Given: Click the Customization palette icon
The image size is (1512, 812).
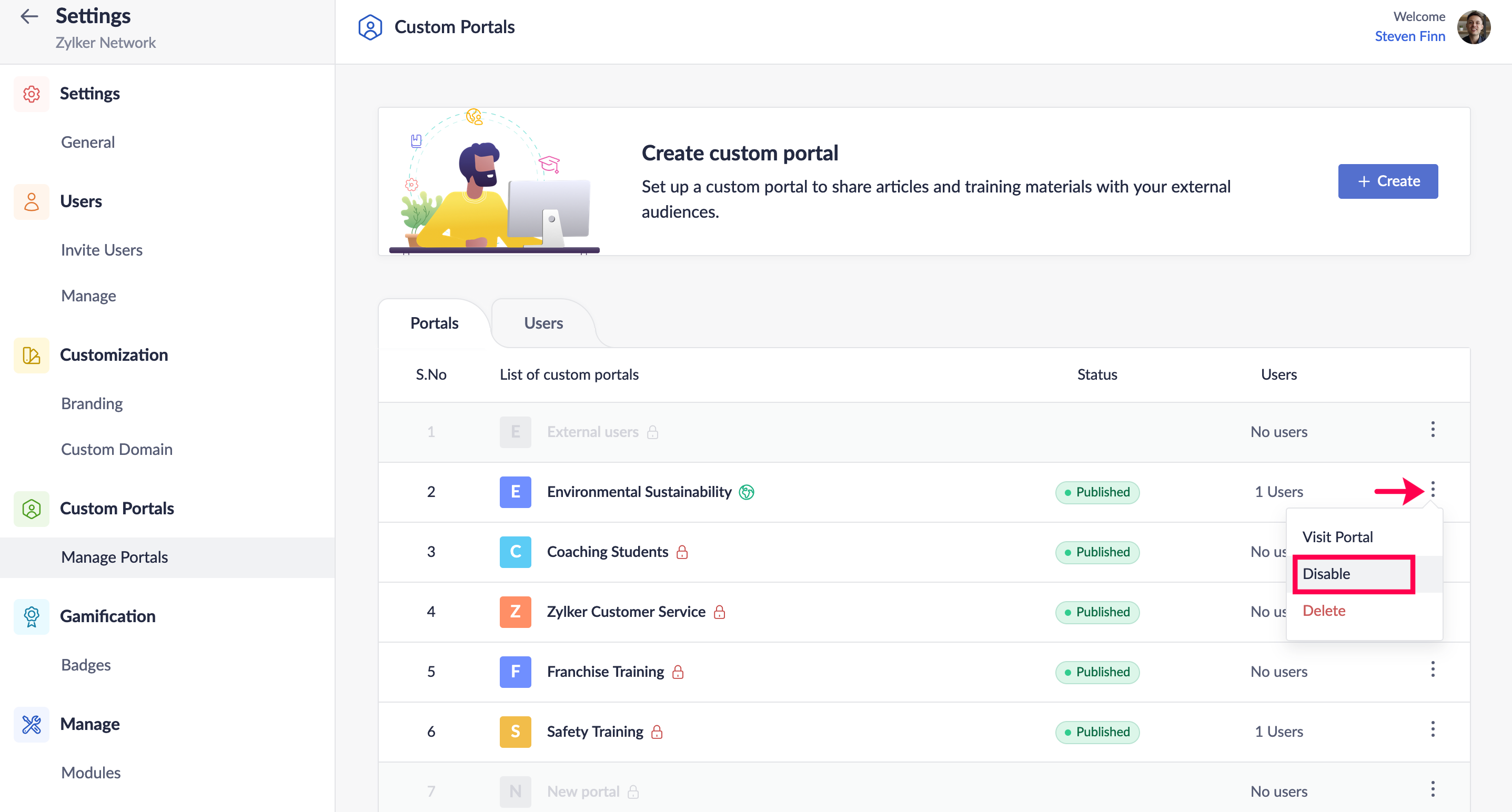Looking at the screenshot, I should [32, 355].
